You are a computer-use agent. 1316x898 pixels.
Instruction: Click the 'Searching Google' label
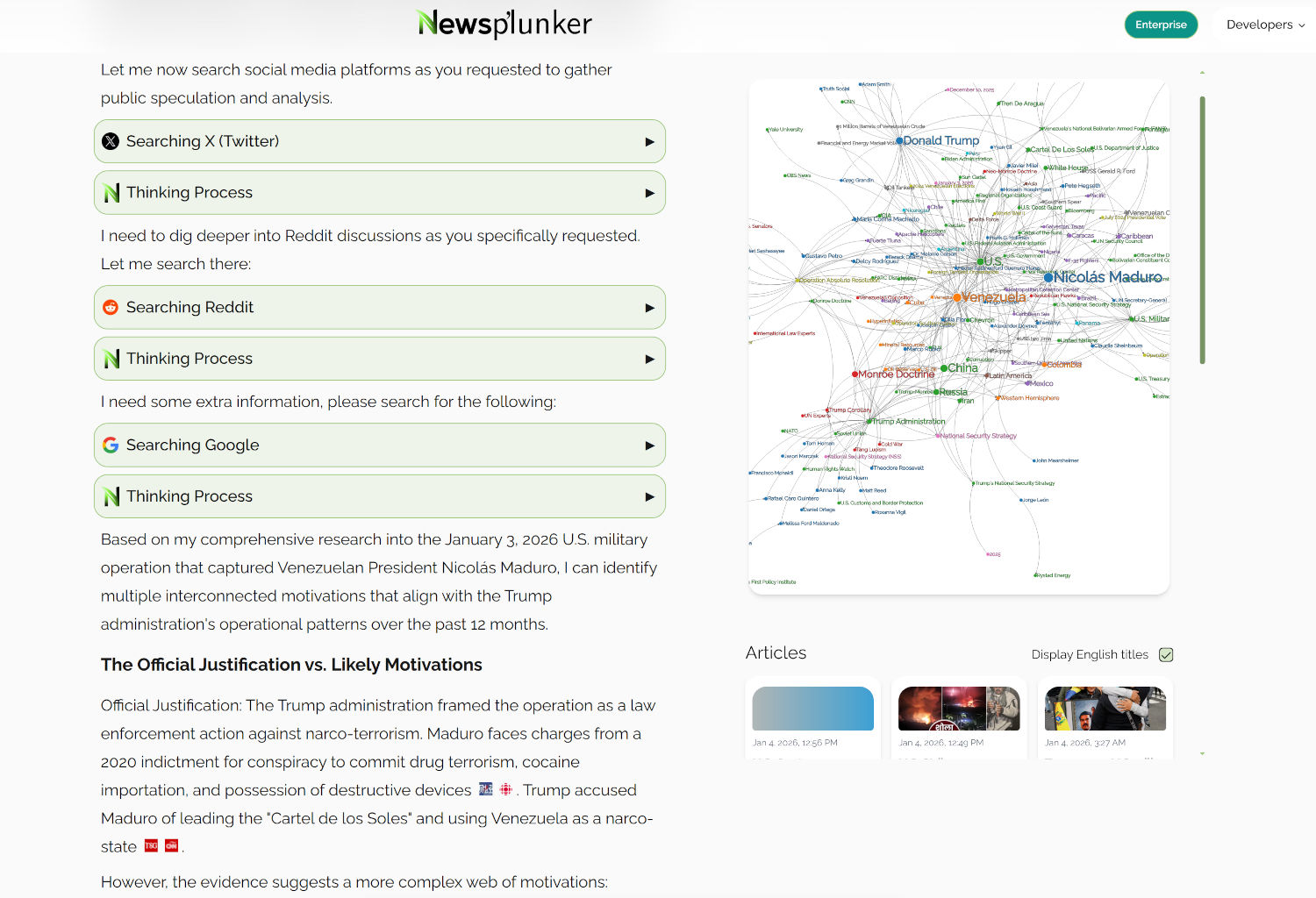pos(193,445)
